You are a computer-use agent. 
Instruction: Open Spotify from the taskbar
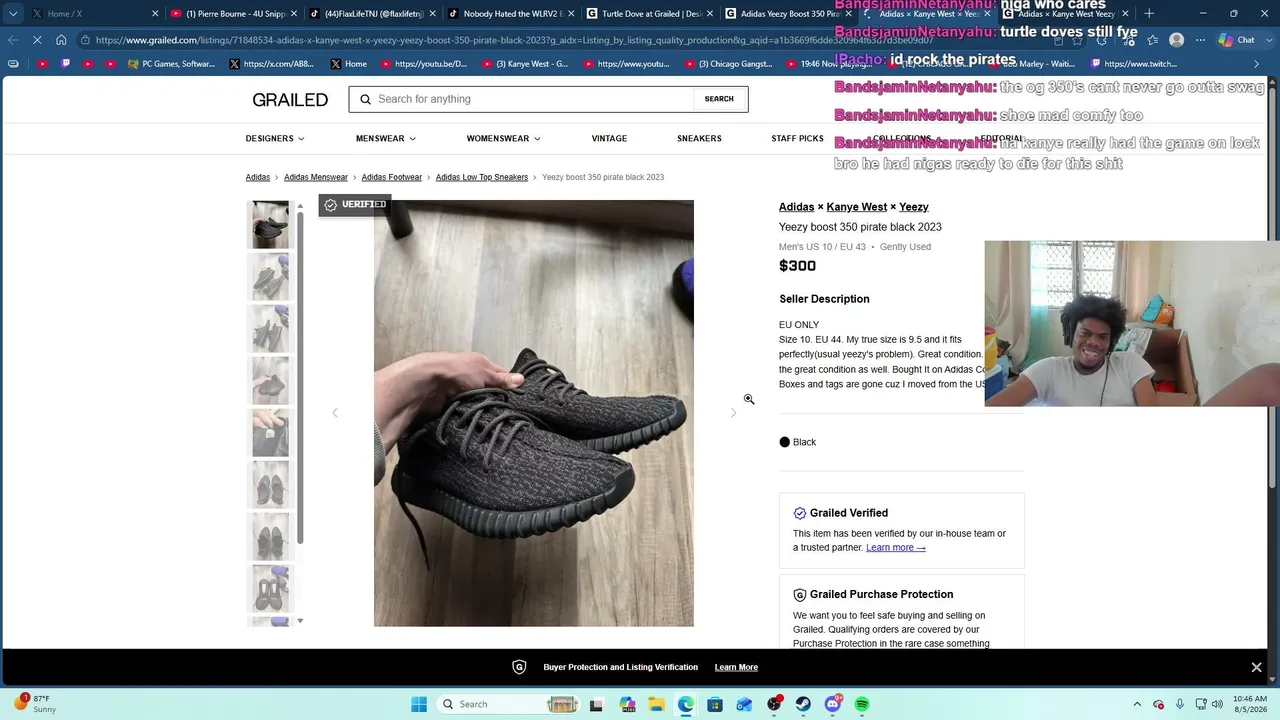[862, 704]
